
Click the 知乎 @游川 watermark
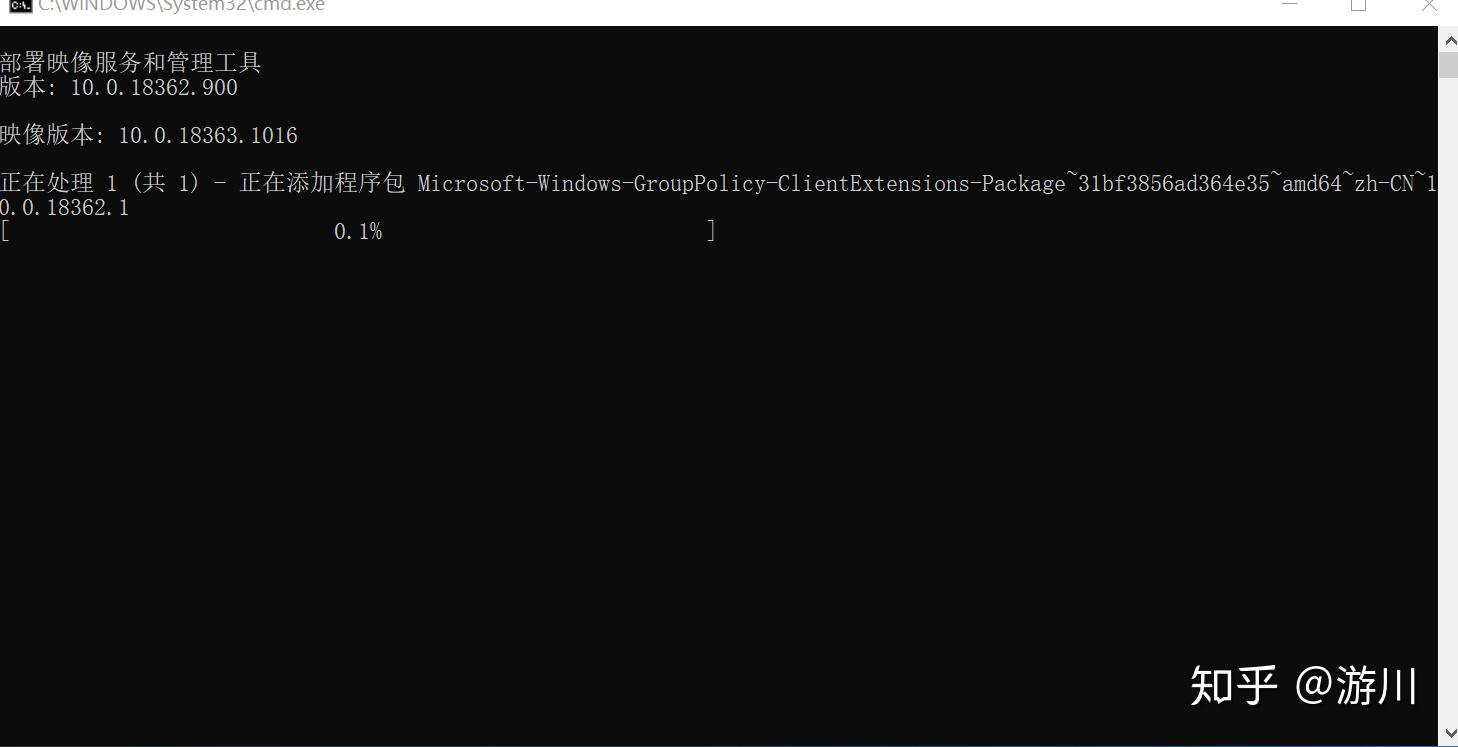point(1304,686)
